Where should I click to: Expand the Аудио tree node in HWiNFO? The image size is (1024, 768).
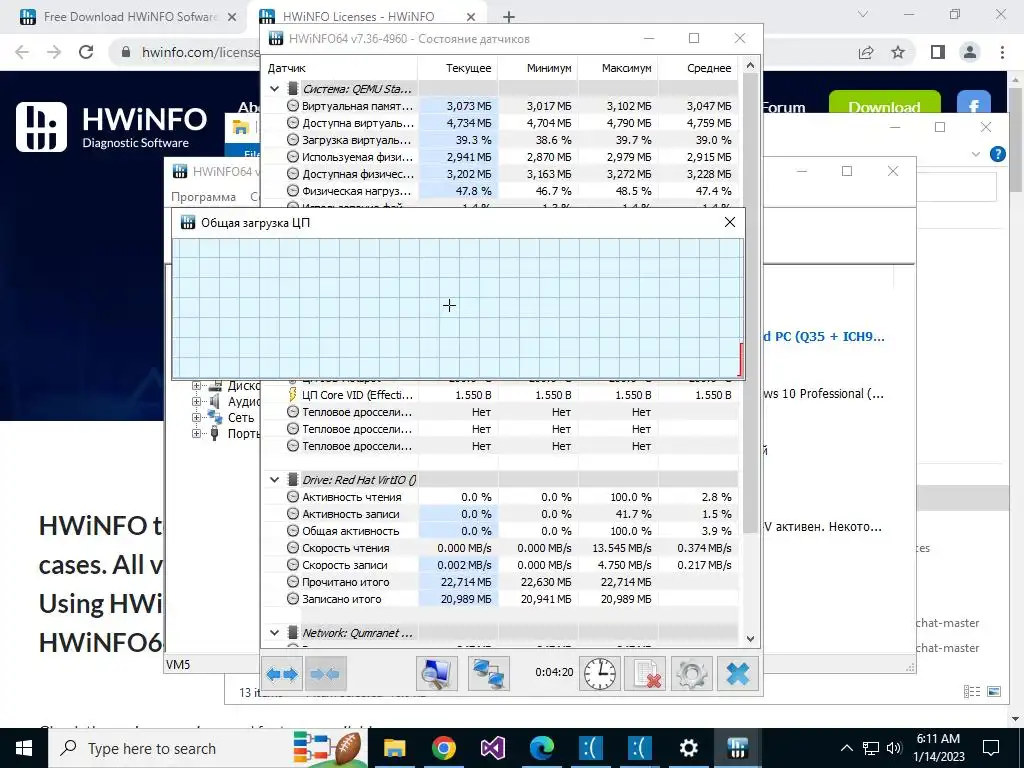tap(197, 402)
